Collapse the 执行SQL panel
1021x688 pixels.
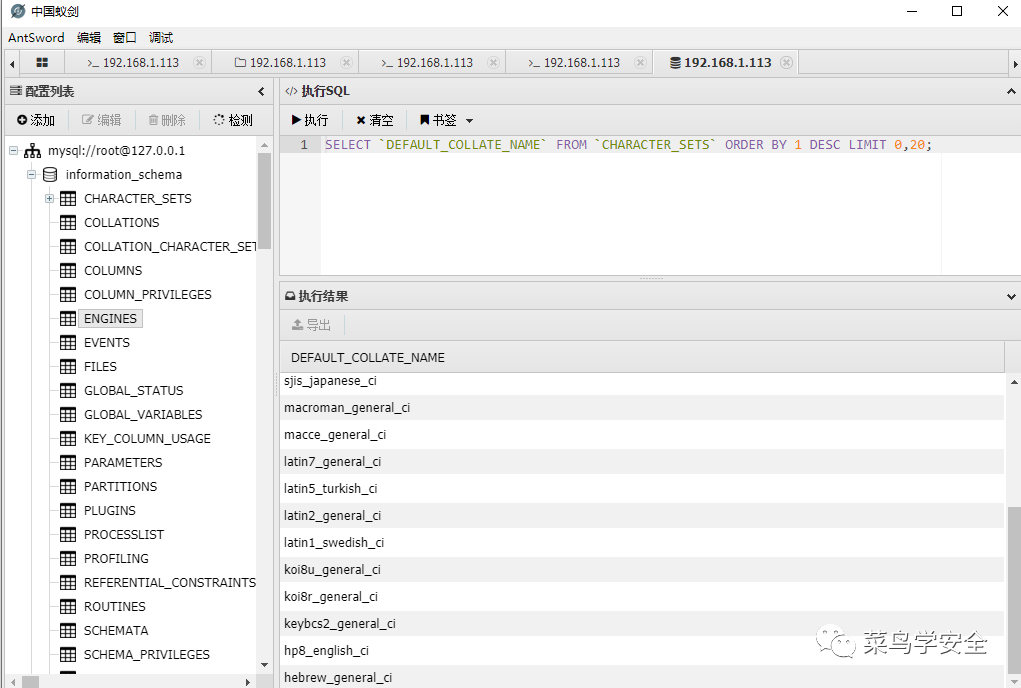coord(1011,91)
